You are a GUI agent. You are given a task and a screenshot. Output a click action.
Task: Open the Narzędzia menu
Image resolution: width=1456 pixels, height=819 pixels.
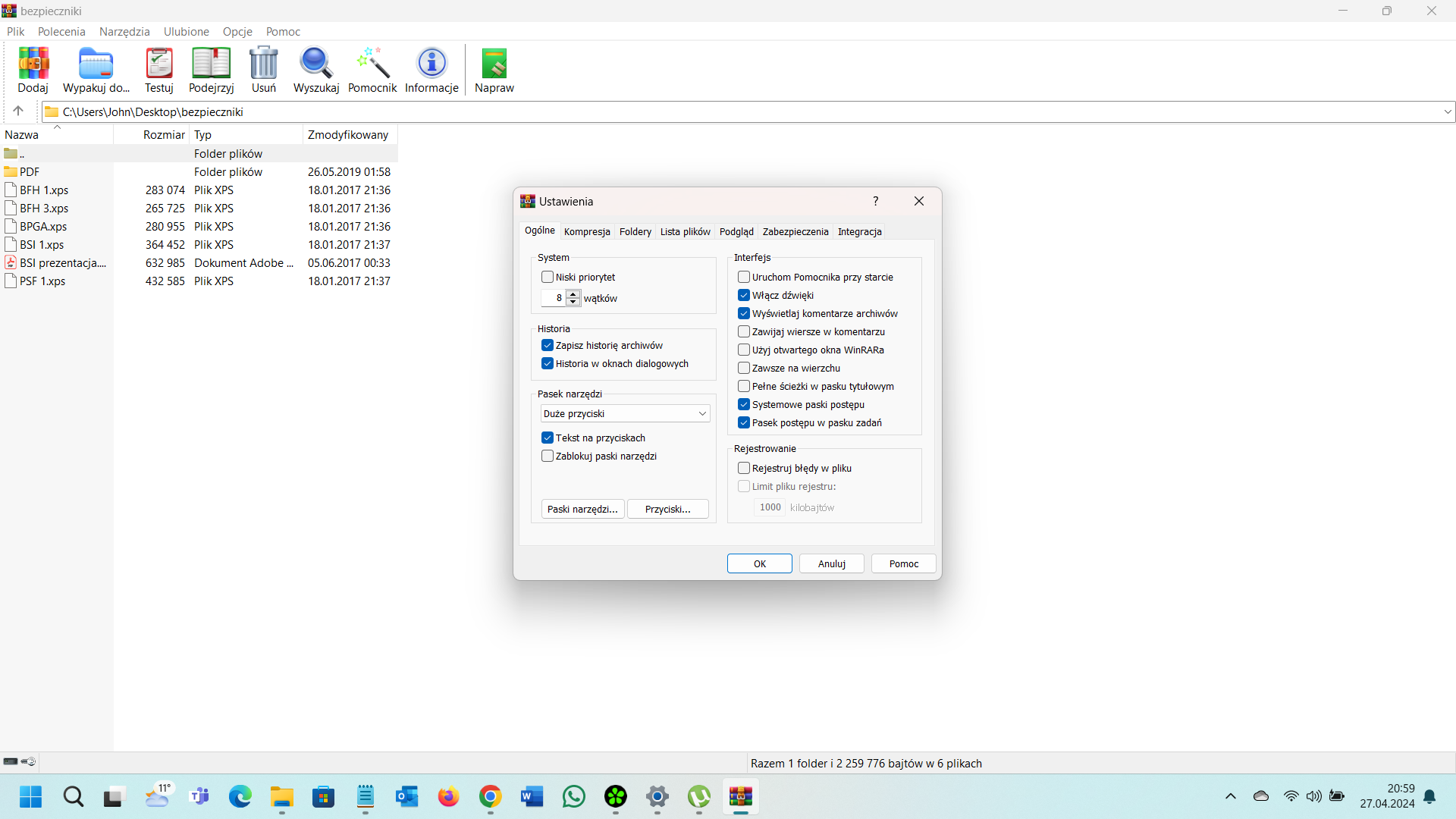pos(124,32)
